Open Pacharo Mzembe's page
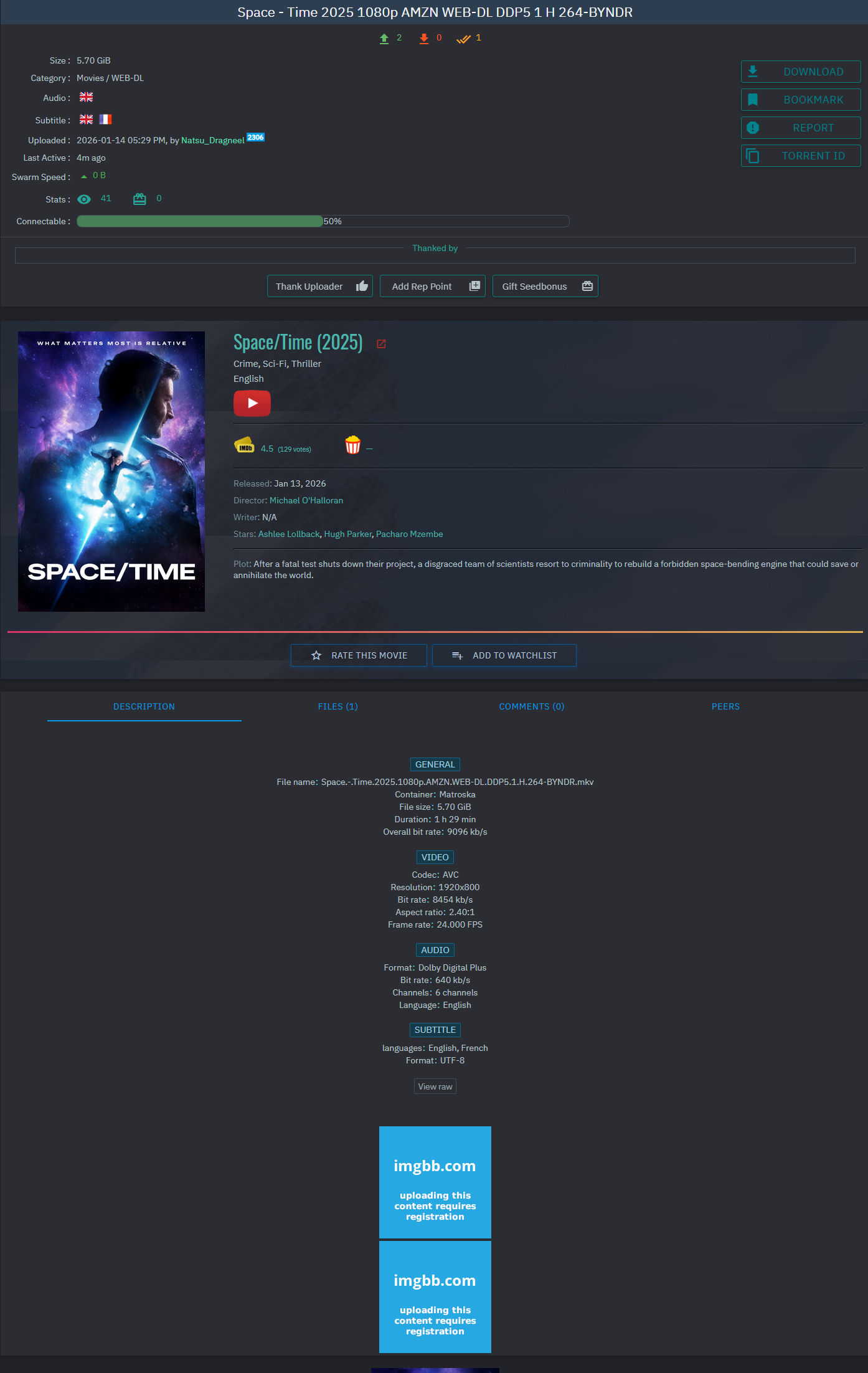The width and height of the screenshot is (868, 1373). [x=410, y=534]
